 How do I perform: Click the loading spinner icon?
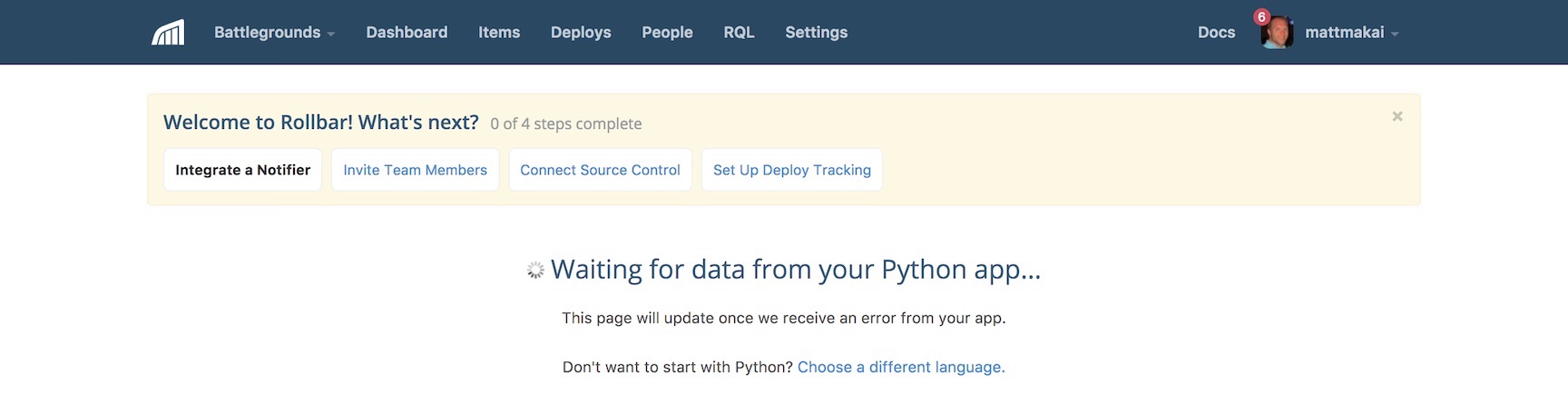tap(535, 271)
